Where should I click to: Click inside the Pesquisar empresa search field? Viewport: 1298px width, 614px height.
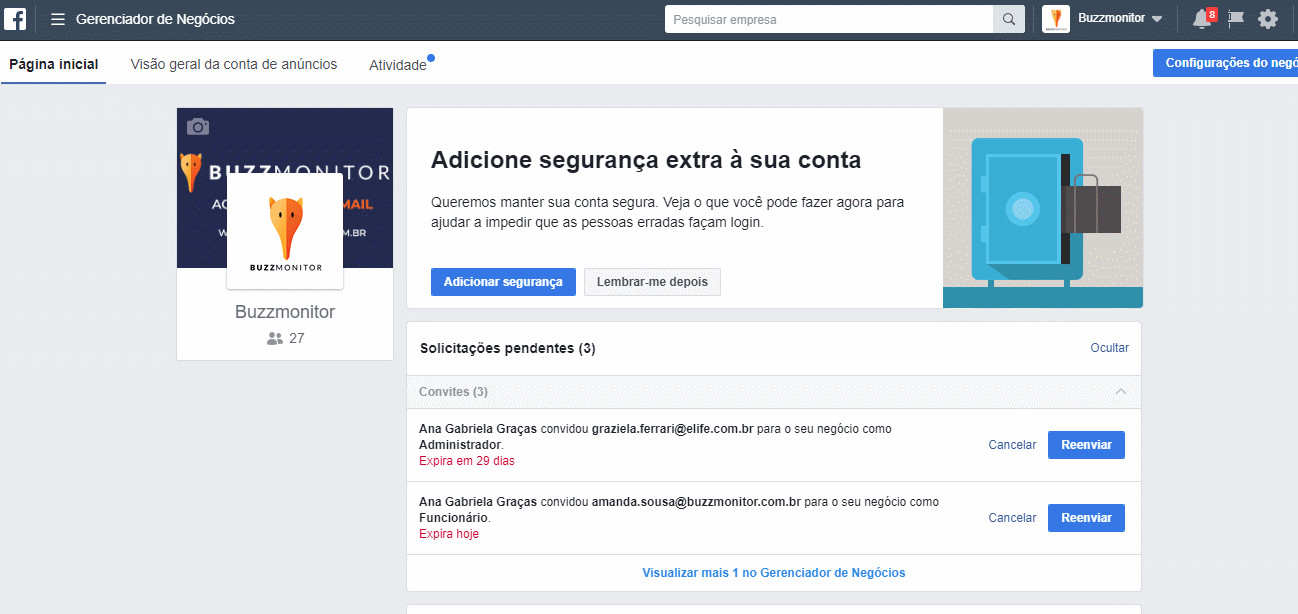point(829,19)
